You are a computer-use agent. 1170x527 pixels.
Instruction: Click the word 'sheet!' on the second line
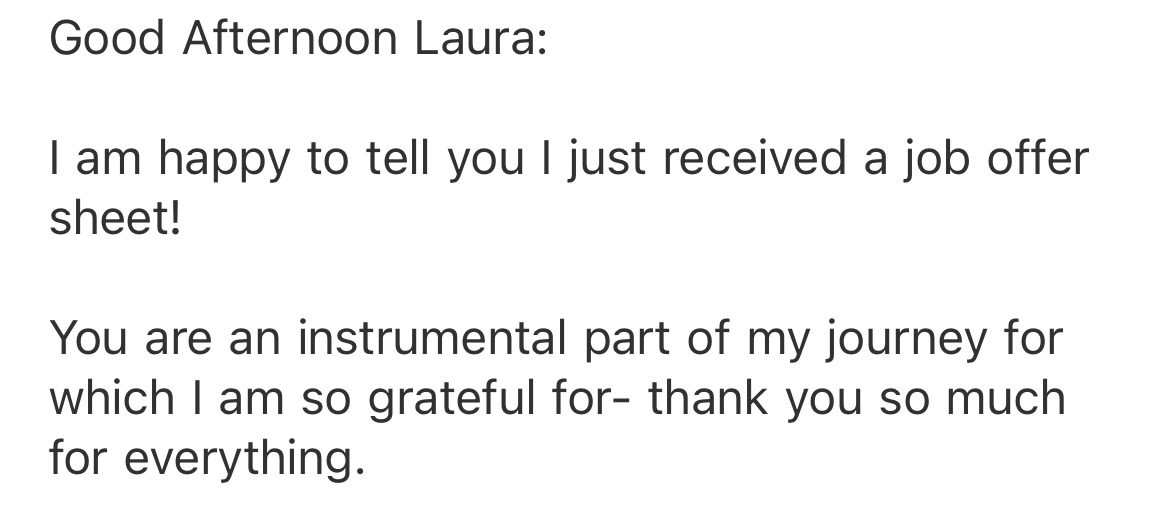click(x=115, y=218)
